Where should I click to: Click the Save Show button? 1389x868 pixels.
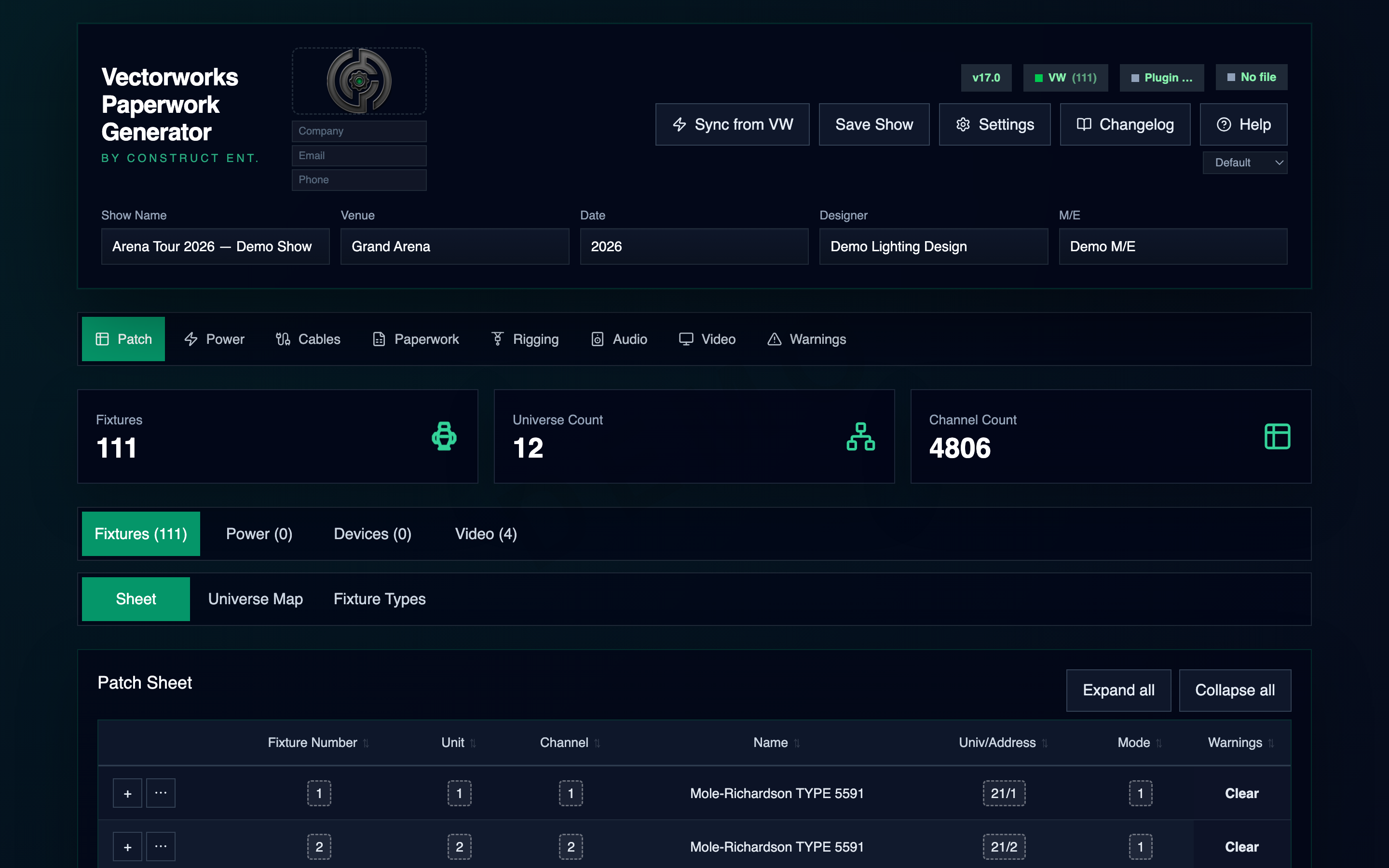873,124
